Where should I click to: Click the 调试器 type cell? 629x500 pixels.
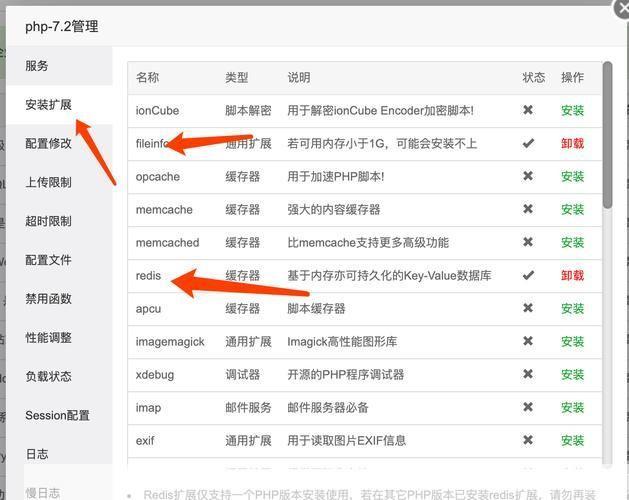tap(243, 374)
